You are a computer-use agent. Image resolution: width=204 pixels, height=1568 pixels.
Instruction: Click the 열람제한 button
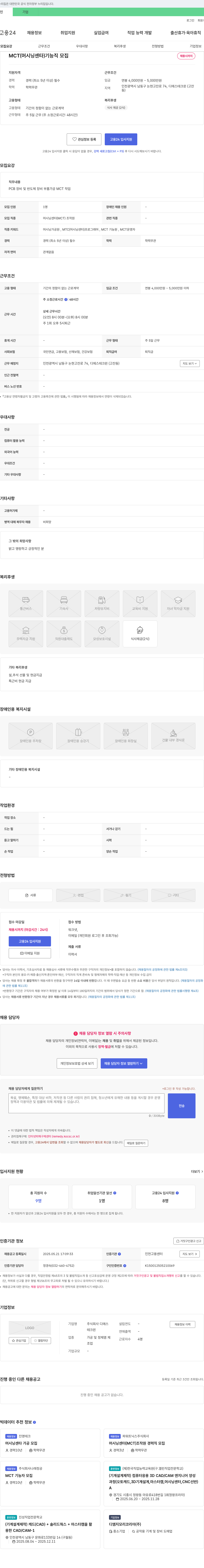pyautogui.click(x=41, y=1340)
